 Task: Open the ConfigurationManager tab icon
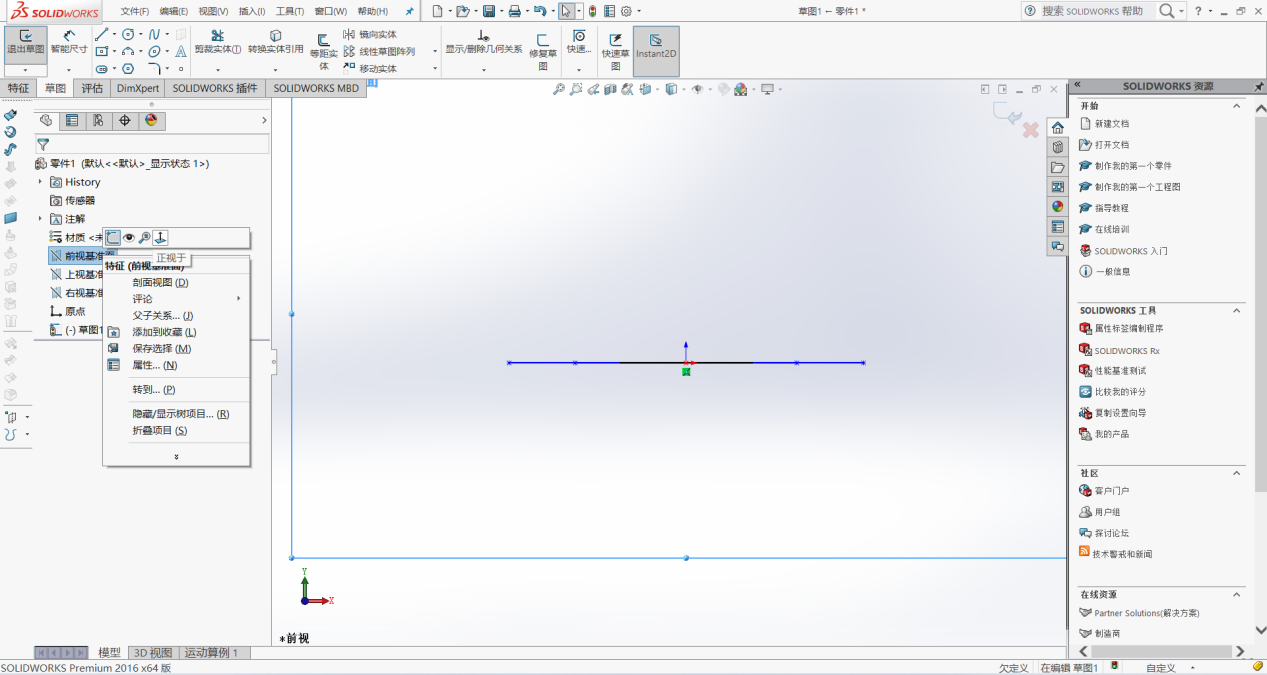coord(98,120)
